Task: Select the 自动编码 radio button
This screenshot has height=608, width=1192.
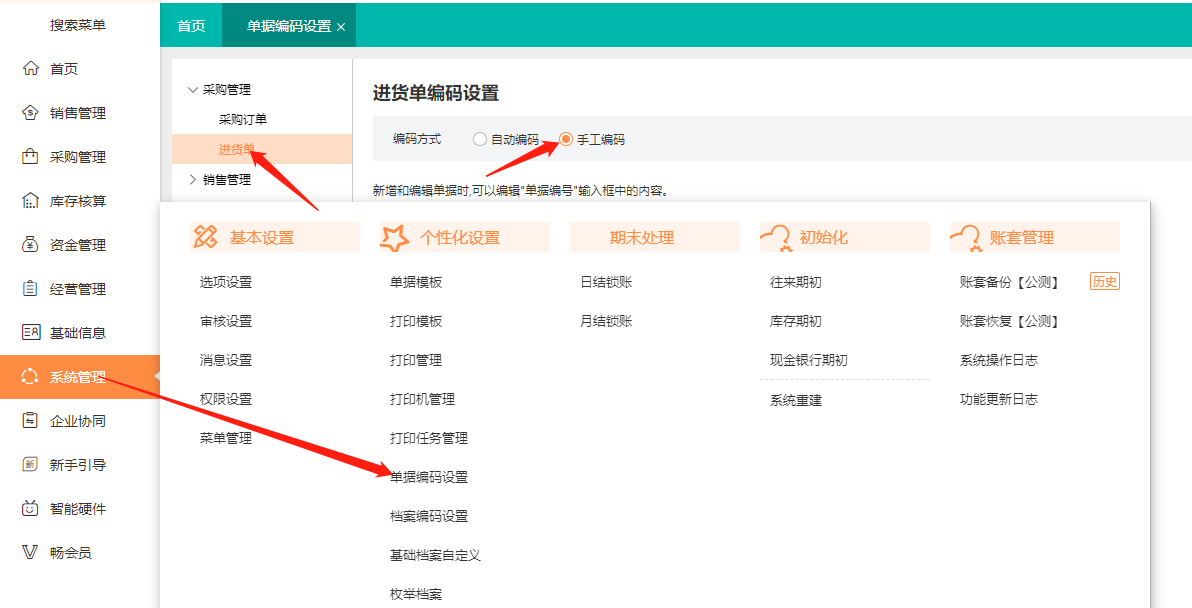Action: click(480, 140)
